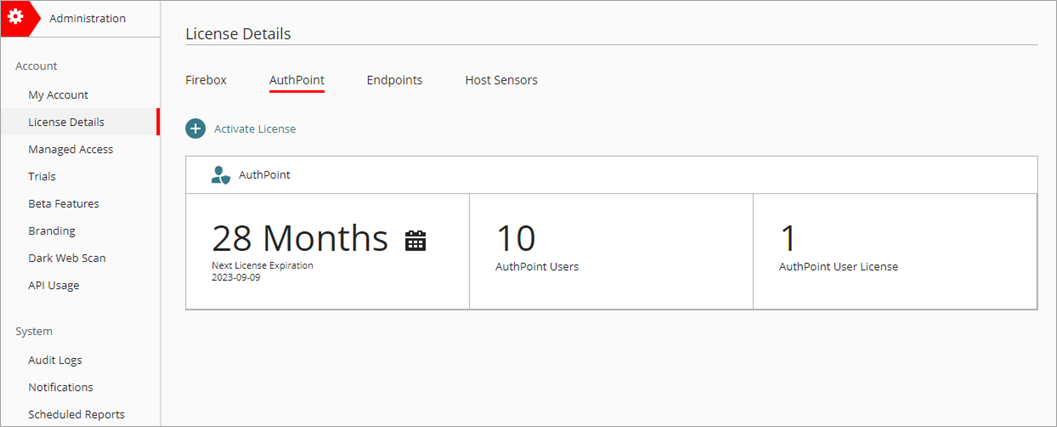Select License Details in the sidebar
Screen dimensions: 1057x427
(66, 122)
